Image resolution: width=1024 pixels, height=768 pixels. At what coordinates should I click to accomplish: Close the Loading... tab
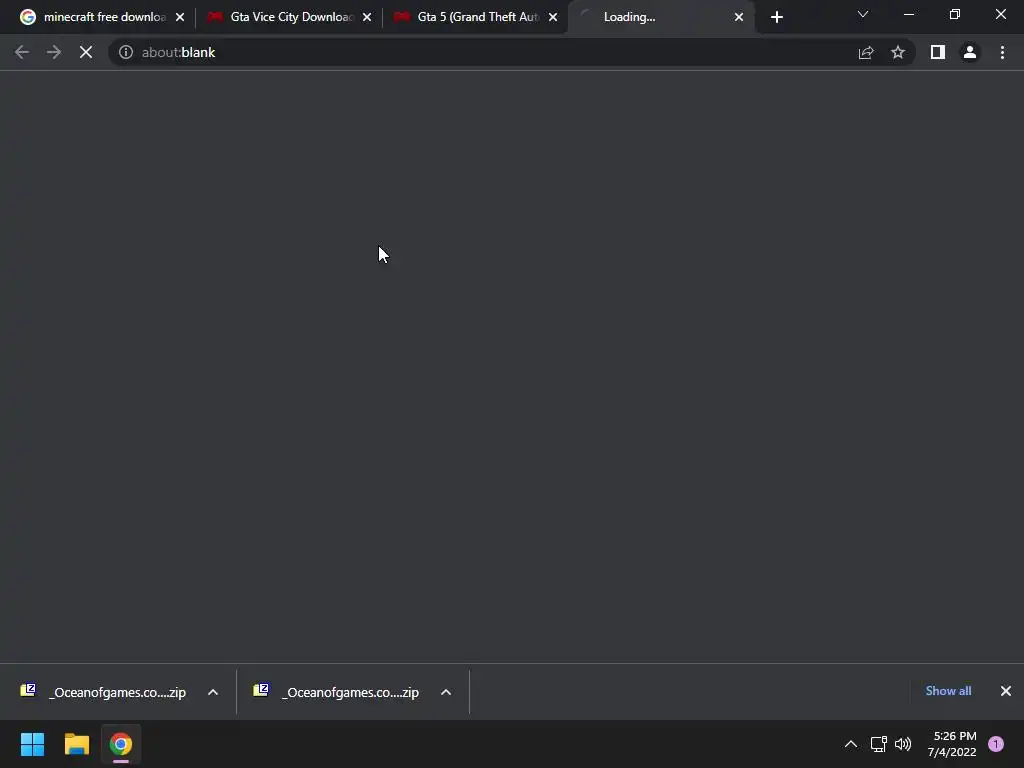(x=739, y=17)
